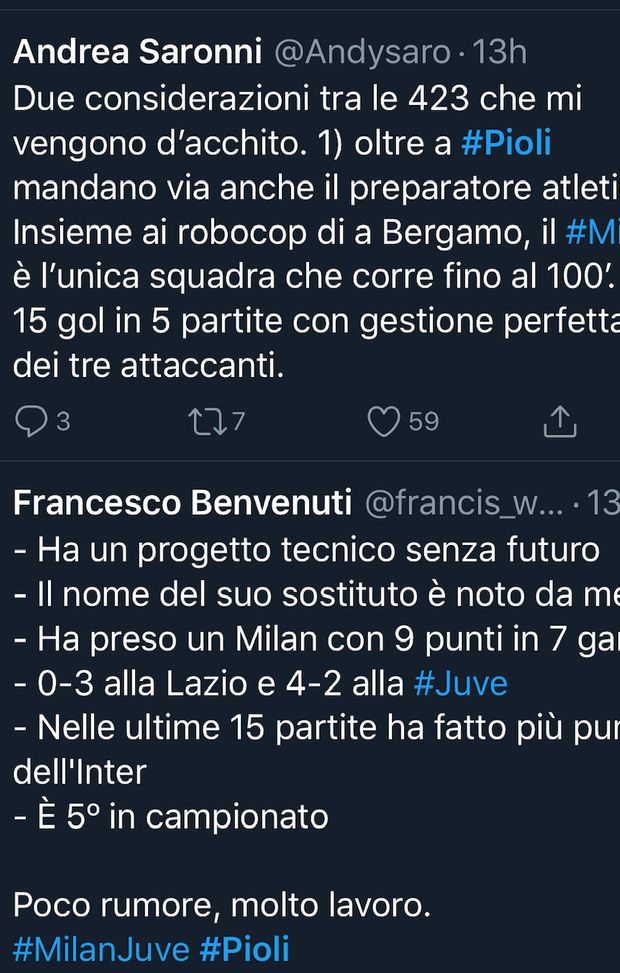This screenshot has height=973, width=620.
Task: Tap the reply count 3
Action: click(x=63, y=422)
